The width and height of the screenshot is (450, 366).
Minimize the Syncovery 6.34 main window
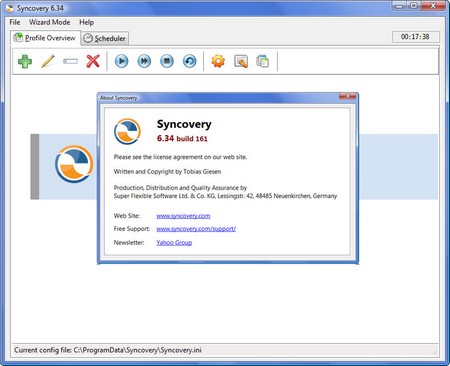coord(400,6)
